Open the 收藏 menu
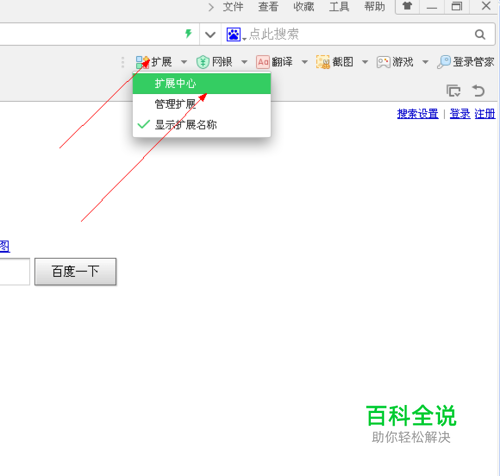 [x=304, y=7]
